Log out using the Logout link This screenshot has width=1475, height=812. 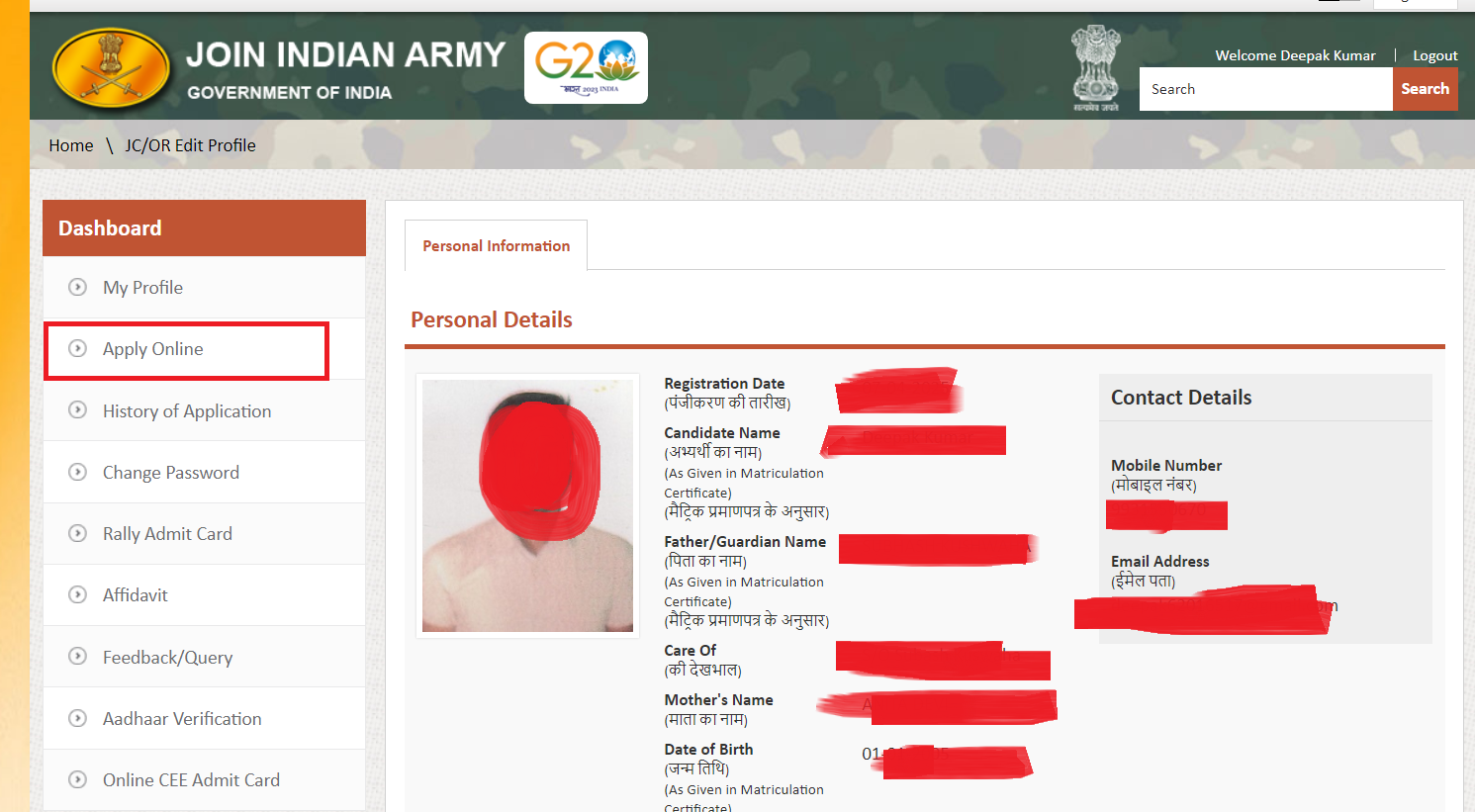(1434, 55)
